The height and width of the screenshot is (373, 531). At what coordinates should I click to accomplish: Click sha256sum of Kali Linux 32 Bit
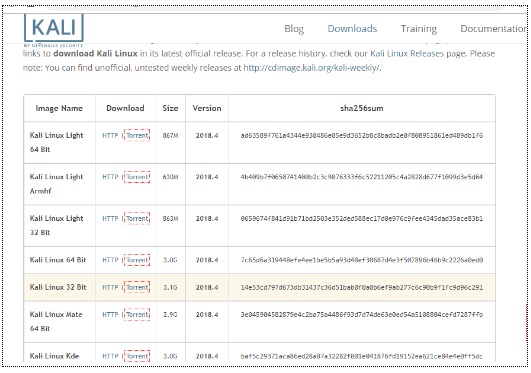pos(362,287)
